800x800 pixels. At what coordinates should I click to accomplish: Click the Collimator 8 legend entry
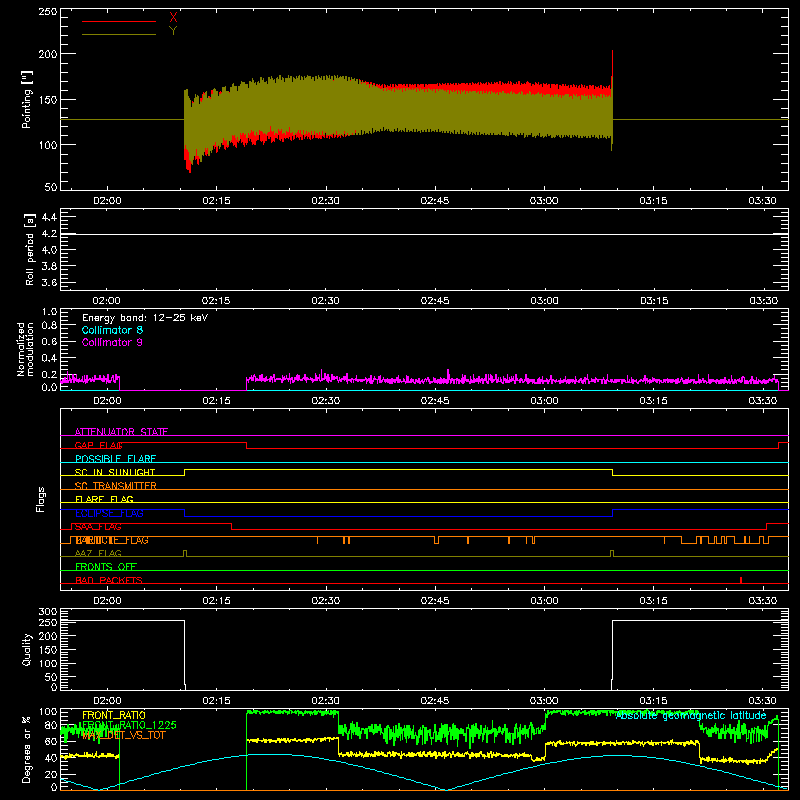pyautogui.click(x=112, y=330)
